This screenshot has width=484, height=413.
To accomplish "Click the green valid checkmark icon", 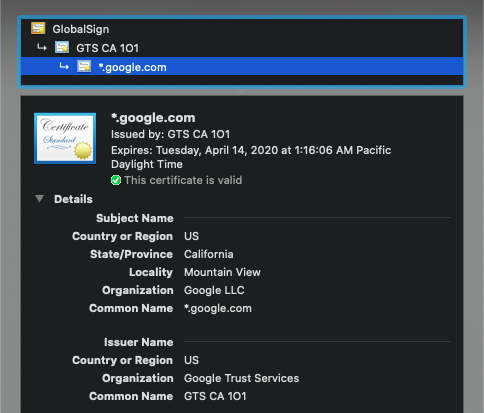I will coord(116,180).
